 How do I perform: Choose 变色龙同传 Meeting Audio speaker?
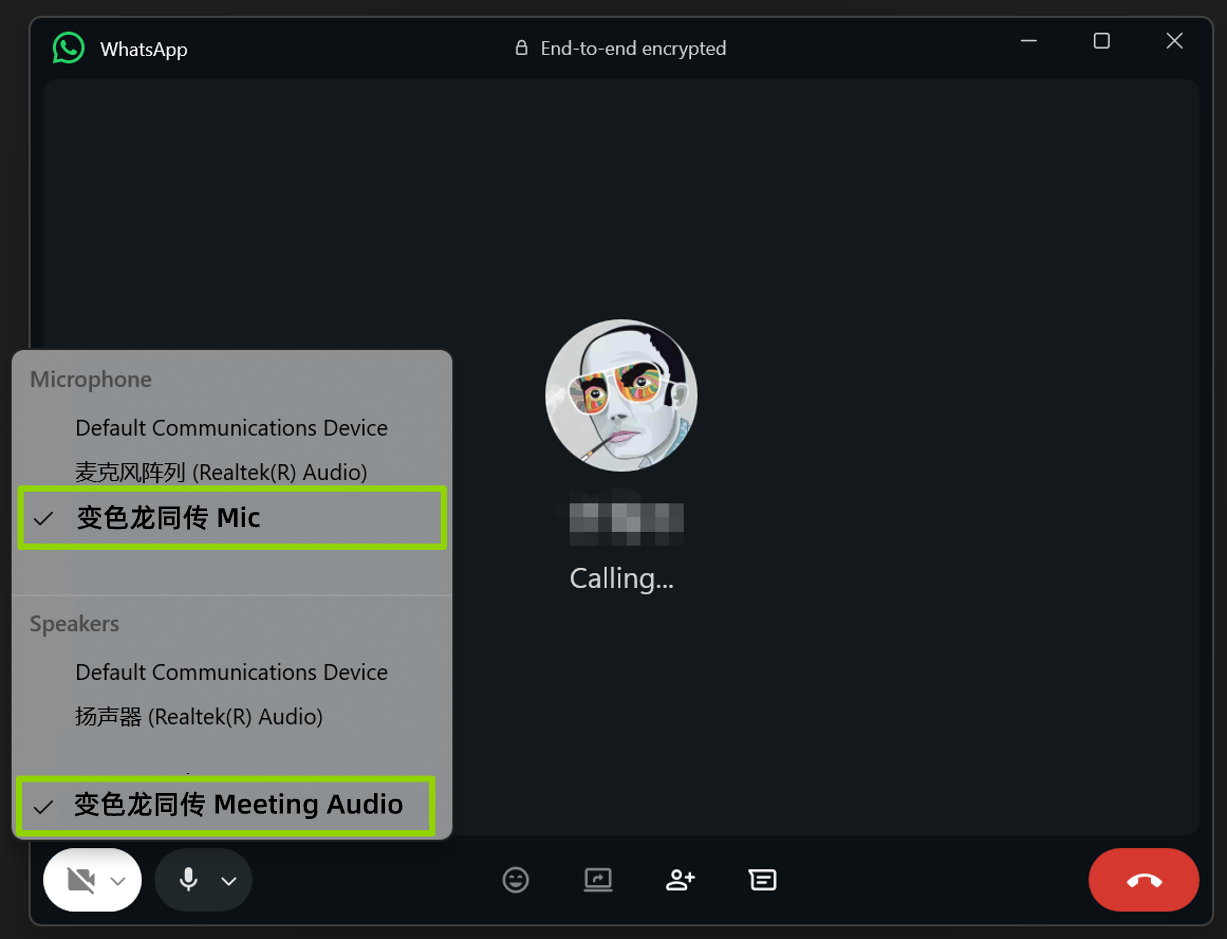pyautogui.click(x=226, y=805)
